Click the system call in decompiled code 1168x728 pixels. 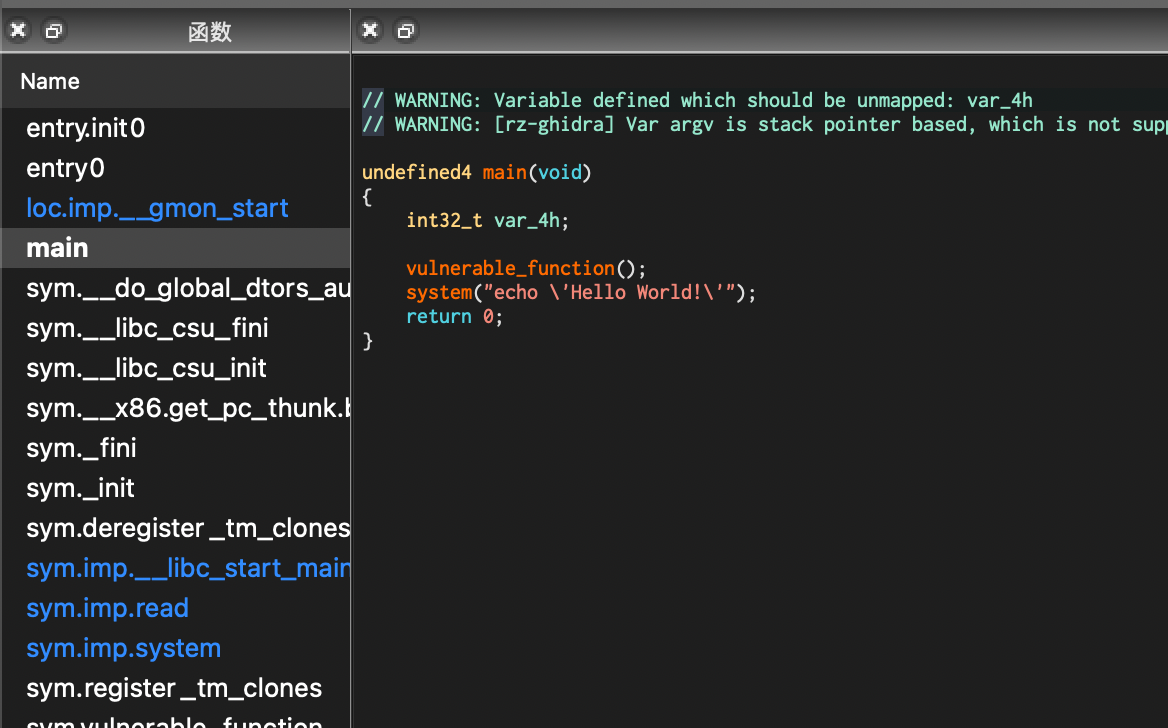[438, 292]
